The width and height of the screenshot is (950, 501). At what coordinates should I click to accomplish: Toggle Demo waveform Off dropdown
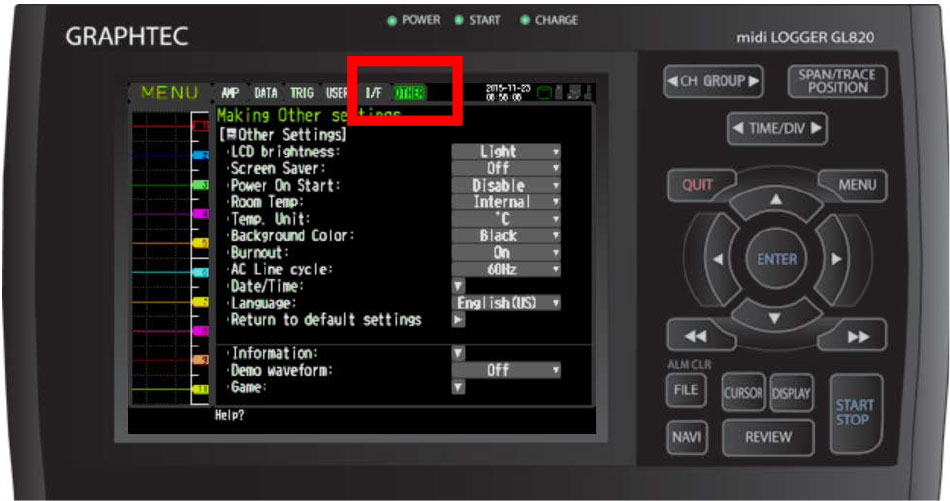[x=506, y=370]
